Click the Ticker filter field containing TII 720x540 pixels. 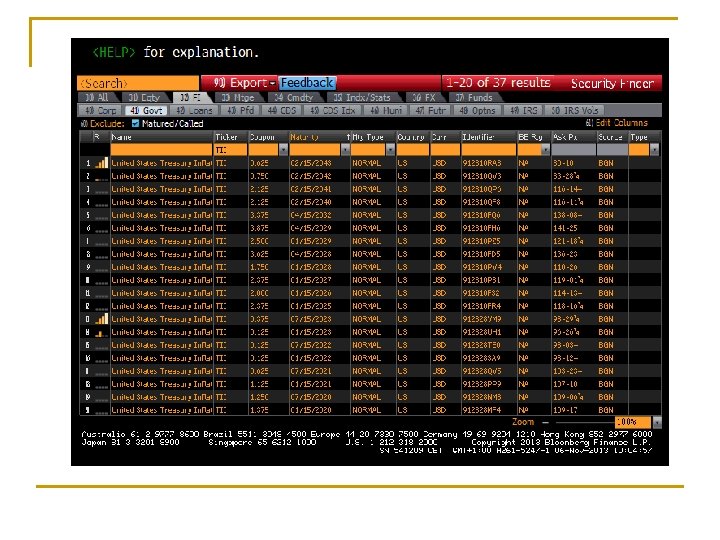point(231,150)
